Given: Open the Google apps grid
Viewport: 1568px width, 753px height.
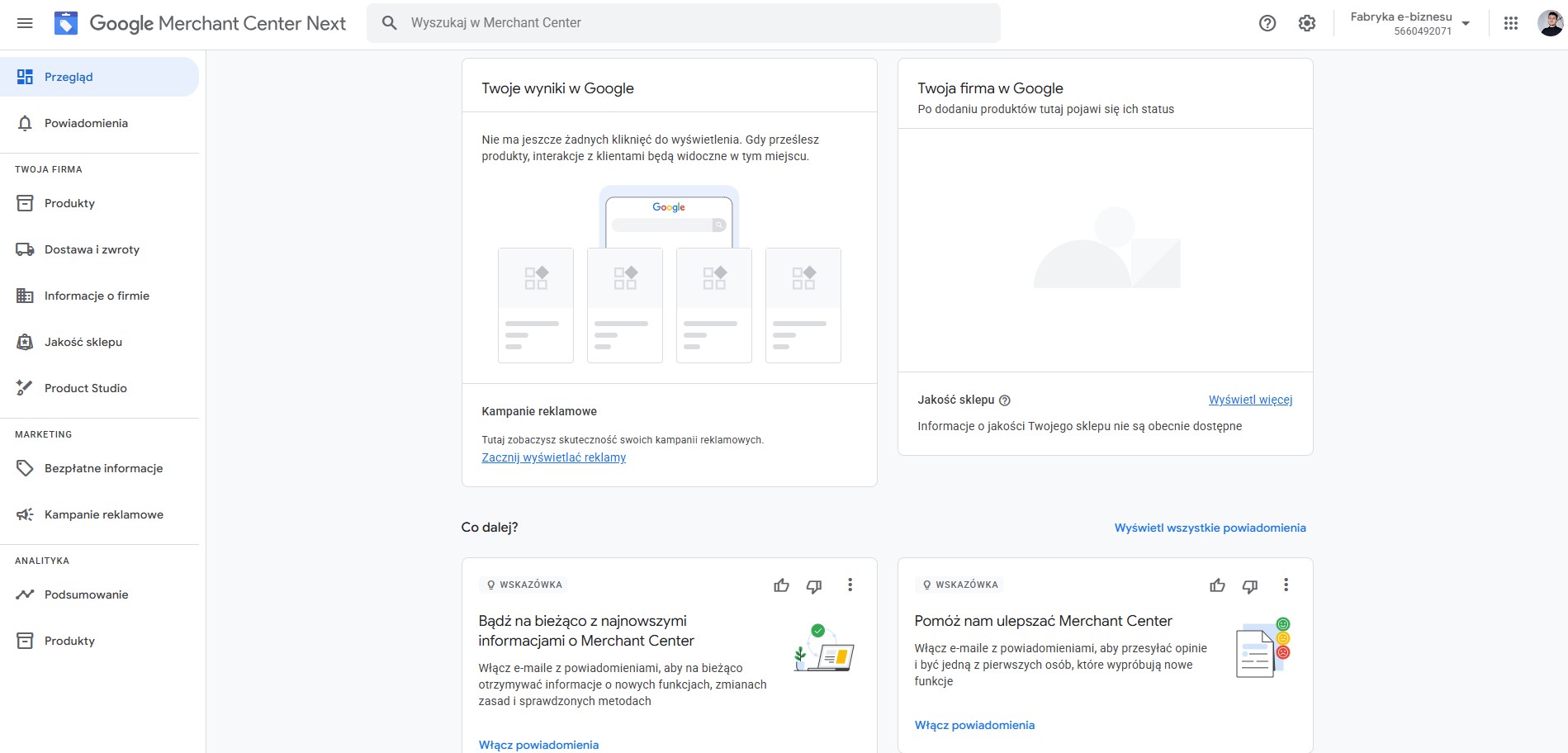Looking at the screenshot, I should (x=1510, y=23).
